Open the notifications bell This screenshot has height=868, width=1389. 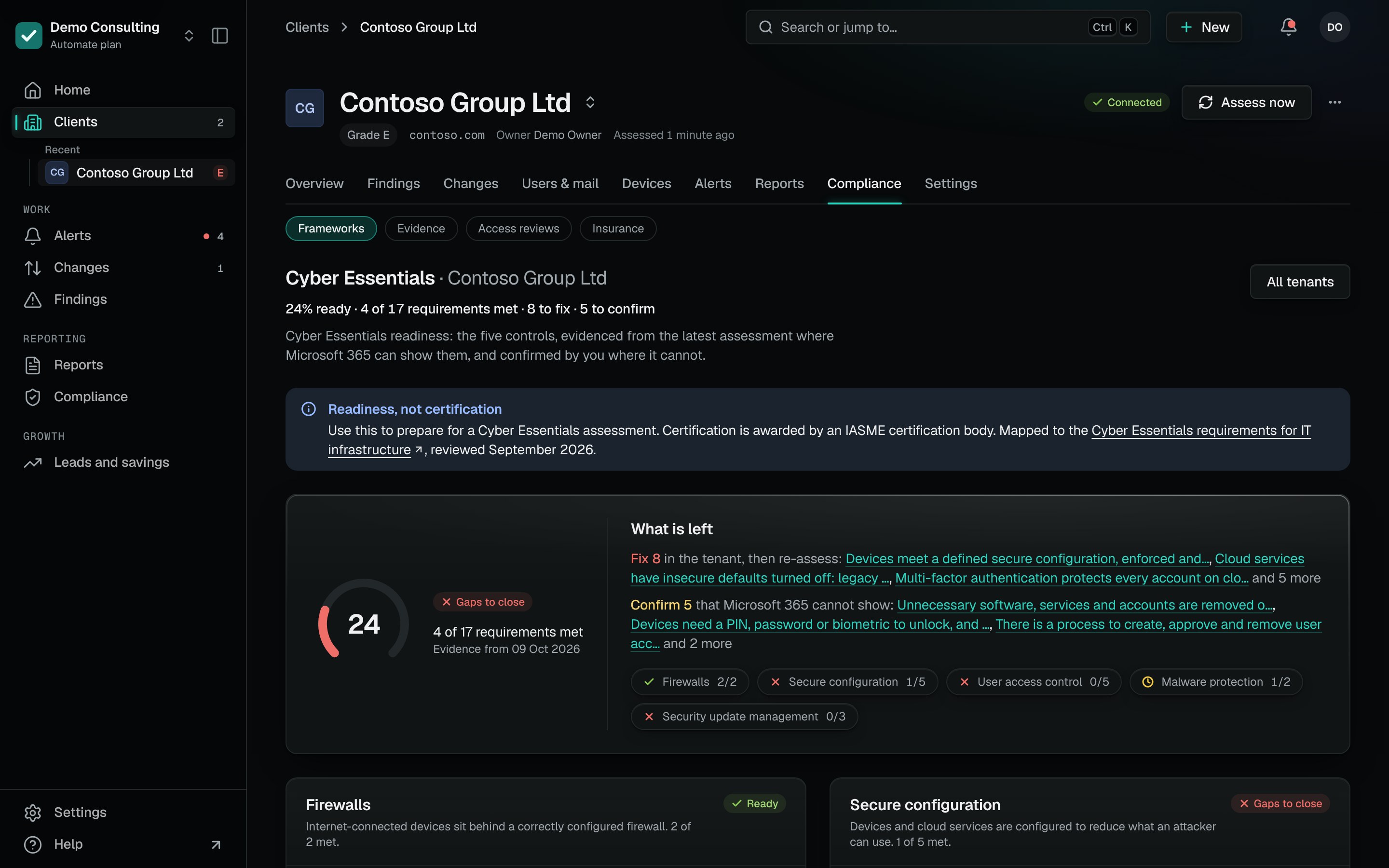coord(1289,27)
